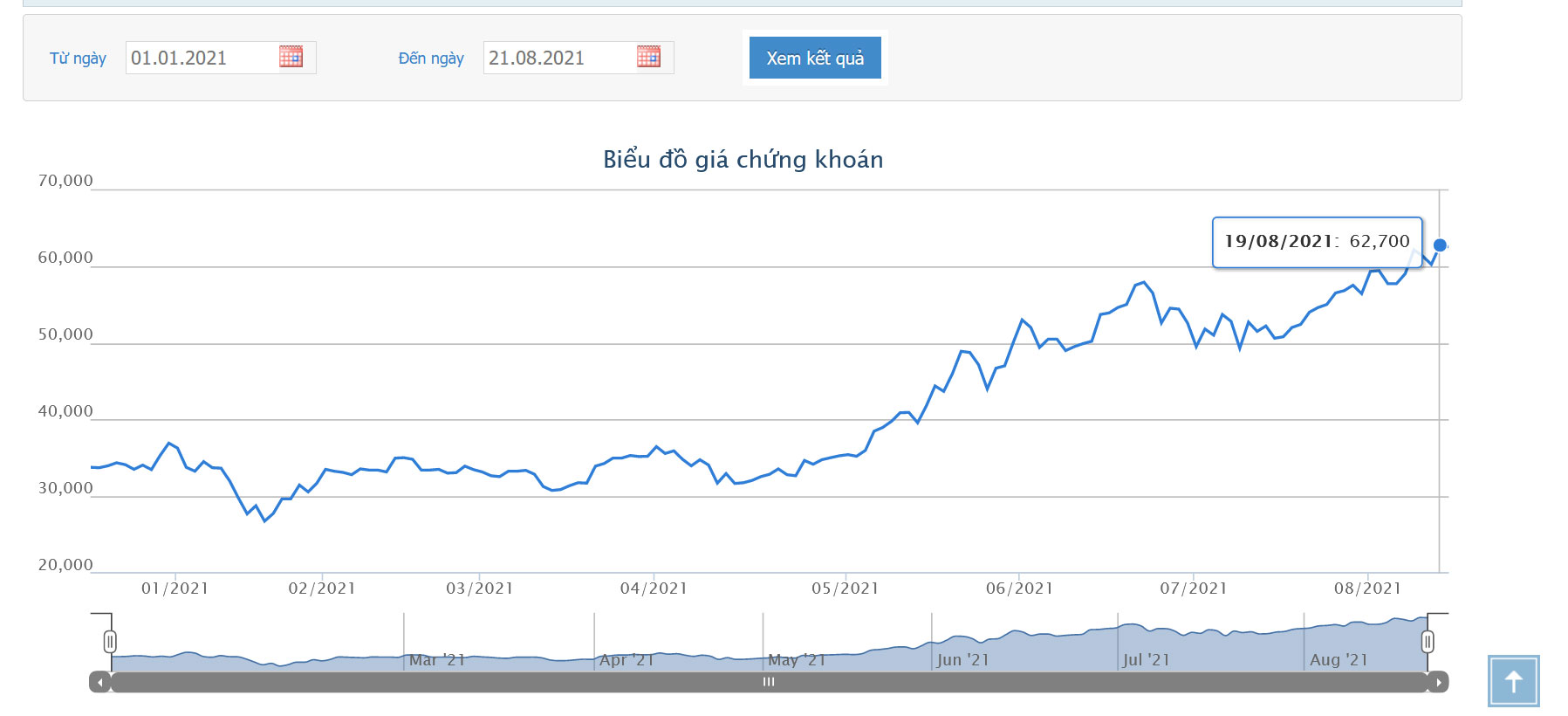The width and height of the screenshot is (1568, 716).
Task: Click the navigator scrollbar right arrow
Action: tap(1438, 682)
